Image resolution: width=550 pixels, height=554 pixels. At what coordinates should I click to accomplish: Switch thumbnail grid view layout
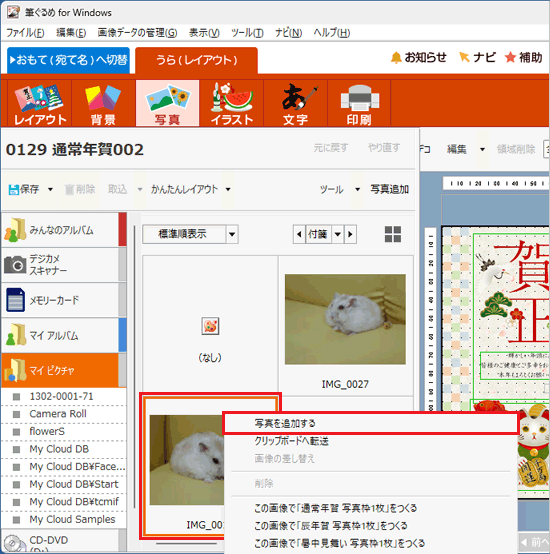click(x=393, y=234)
